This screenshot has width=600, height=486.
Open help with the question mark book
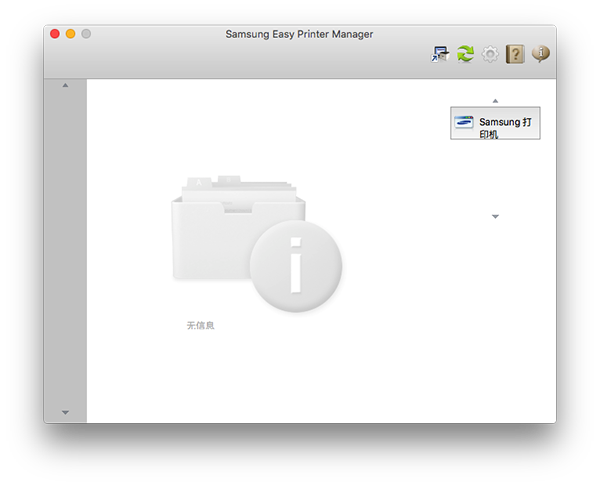click(515, 55)
